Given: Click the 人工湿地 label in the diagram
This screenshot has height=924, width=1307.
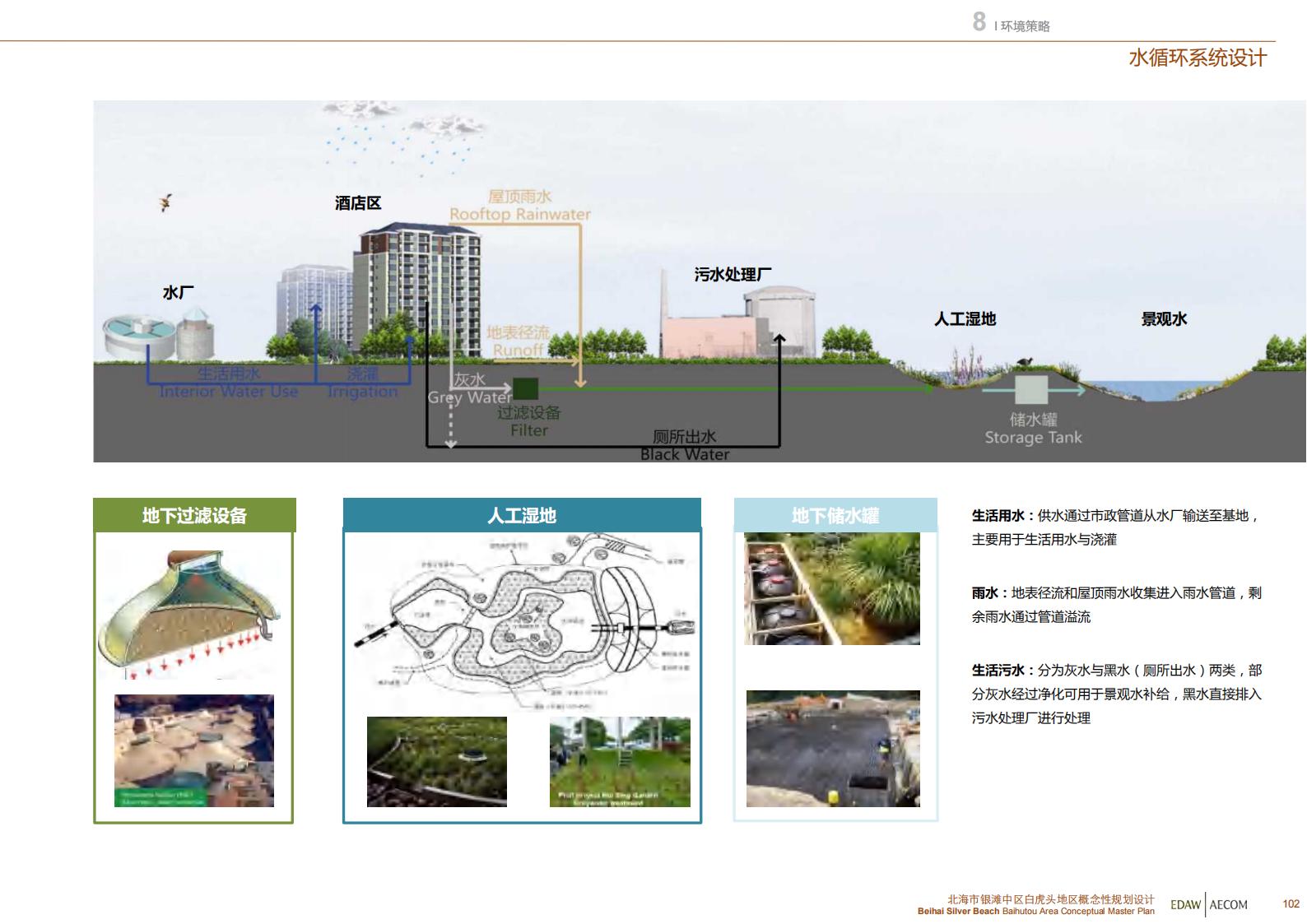Looking at the screenshot, I should coord(965,319).
